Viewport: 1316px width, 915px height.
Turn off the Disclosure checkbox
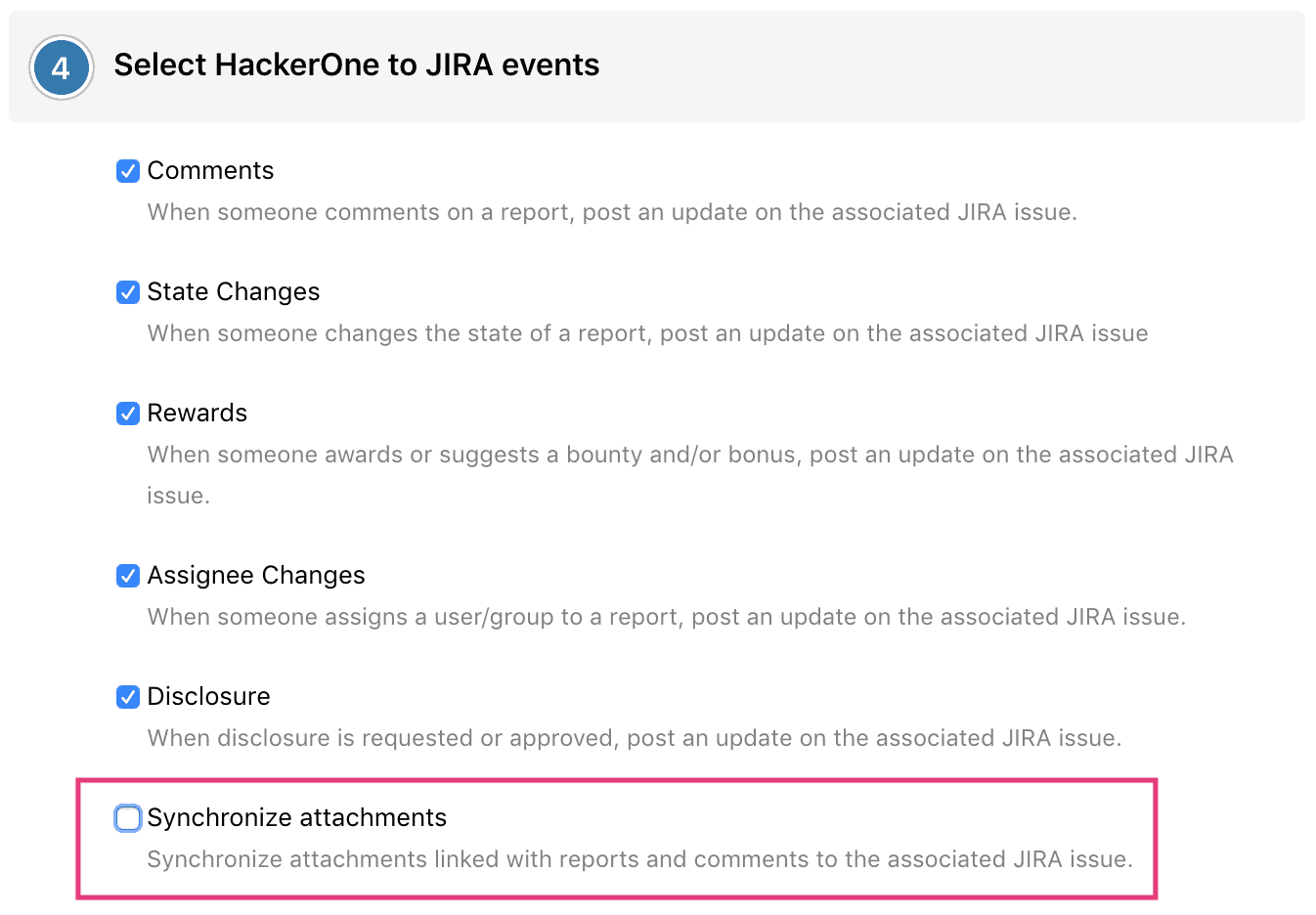tap(128, 697)
